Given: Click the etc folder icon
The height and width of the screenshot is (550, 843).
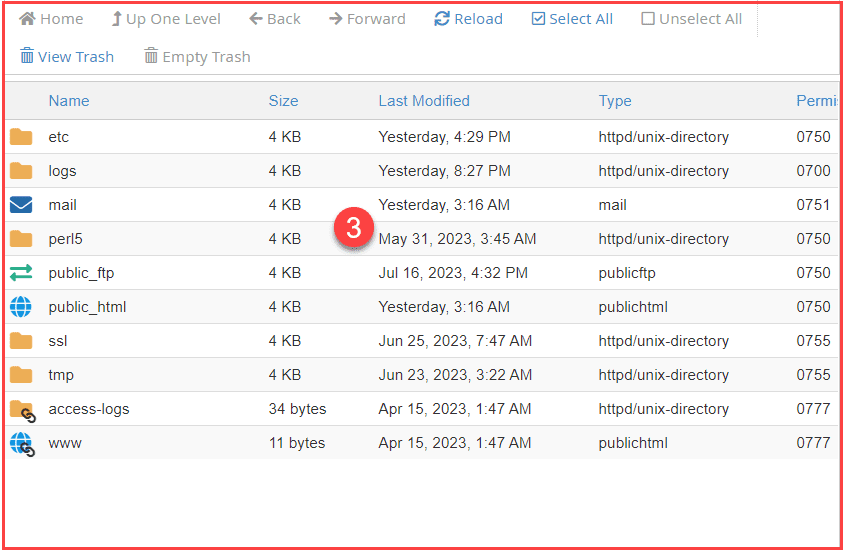Looking at the screenshot, I should point(21,137).
